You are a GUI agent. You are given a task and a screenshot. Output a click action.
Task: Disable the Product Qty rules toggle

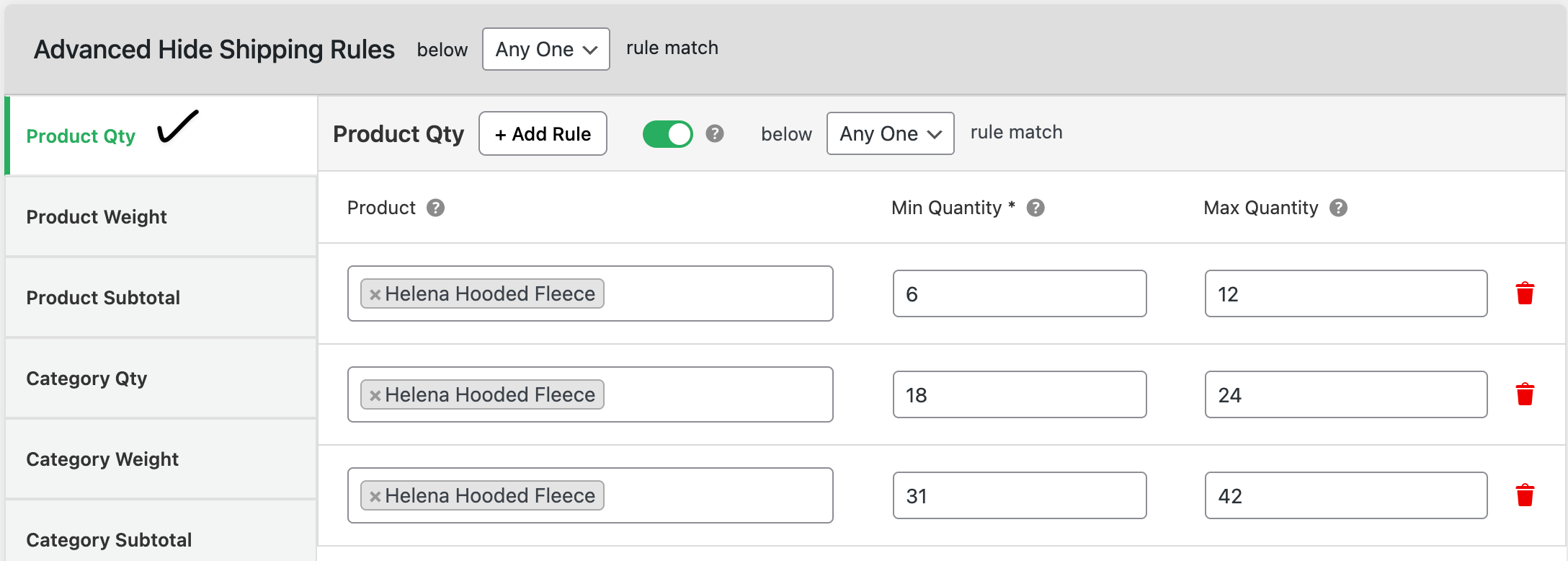pos(667,133)
